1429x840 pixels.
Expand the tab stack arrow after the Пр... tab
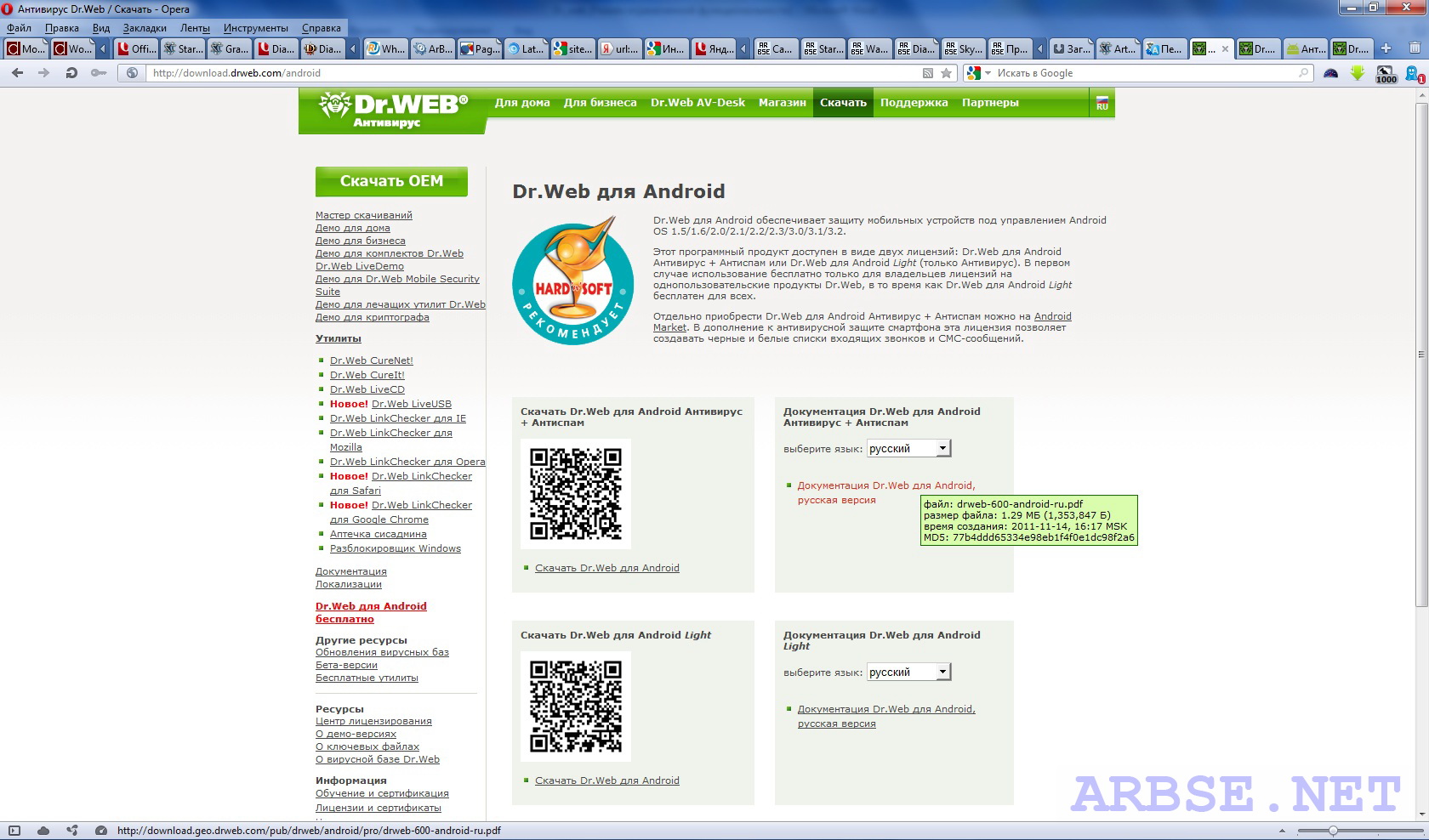click(1039, 48)
